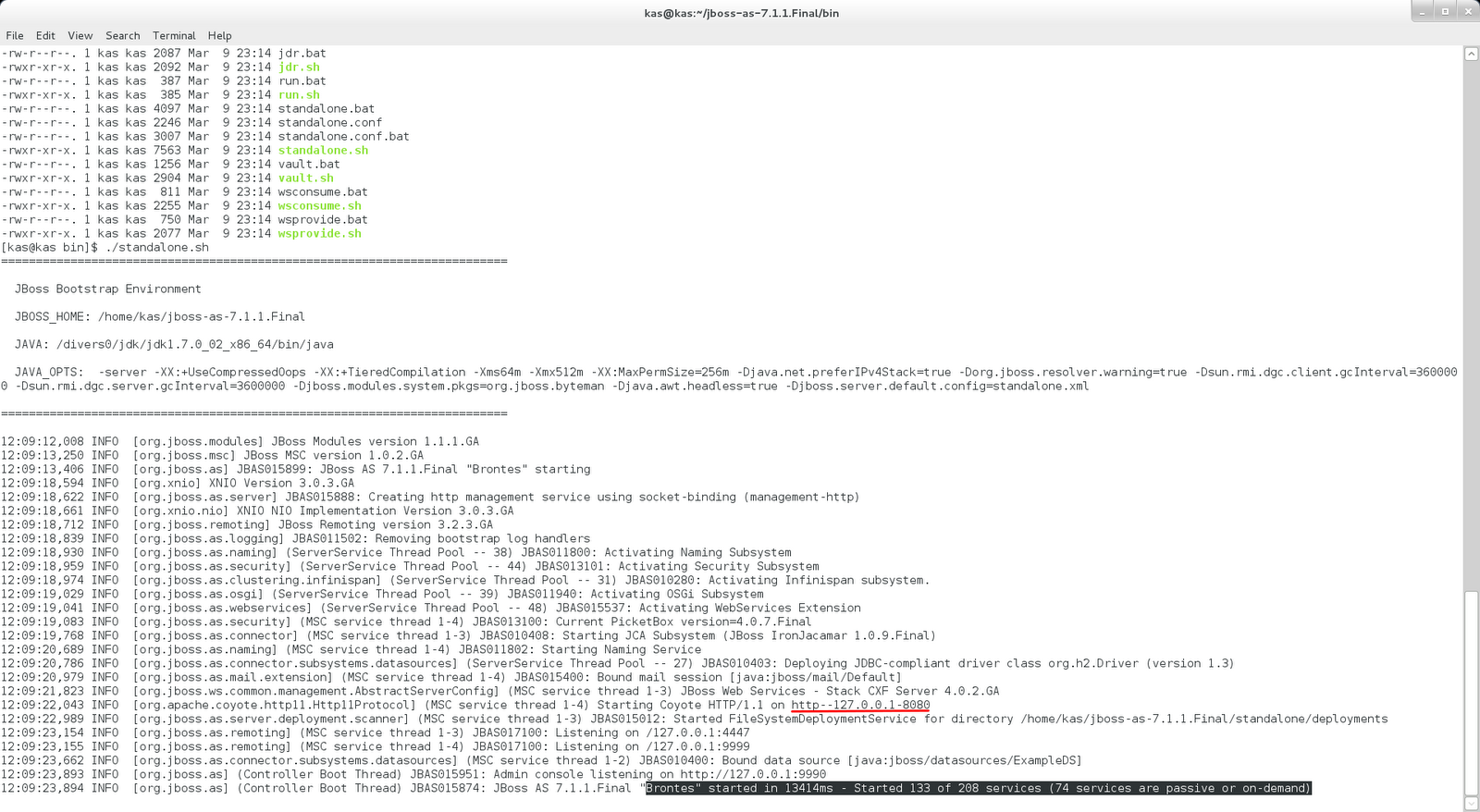Open the View menu

click(80, 35)
